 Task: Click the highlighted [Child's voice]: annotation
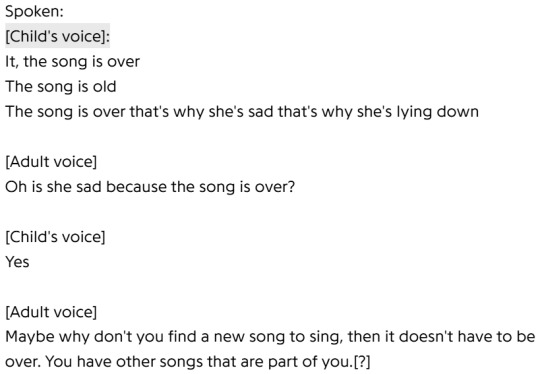58,36
